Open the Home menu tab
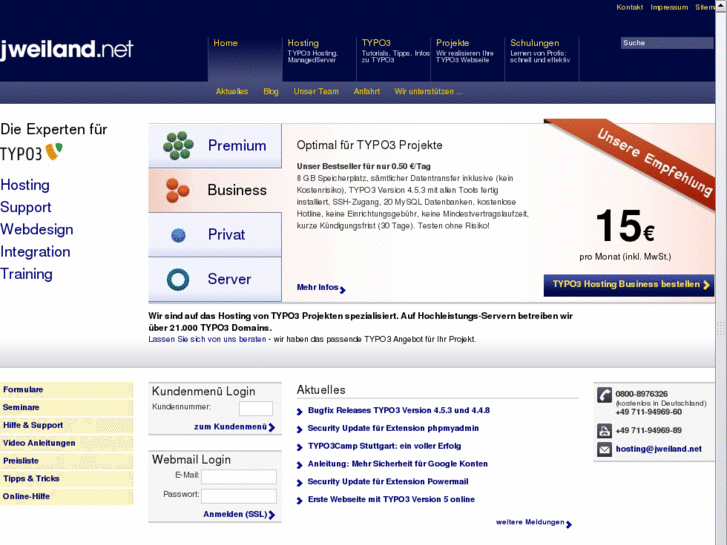Viewport: 727px width, 545px height. 245,59
